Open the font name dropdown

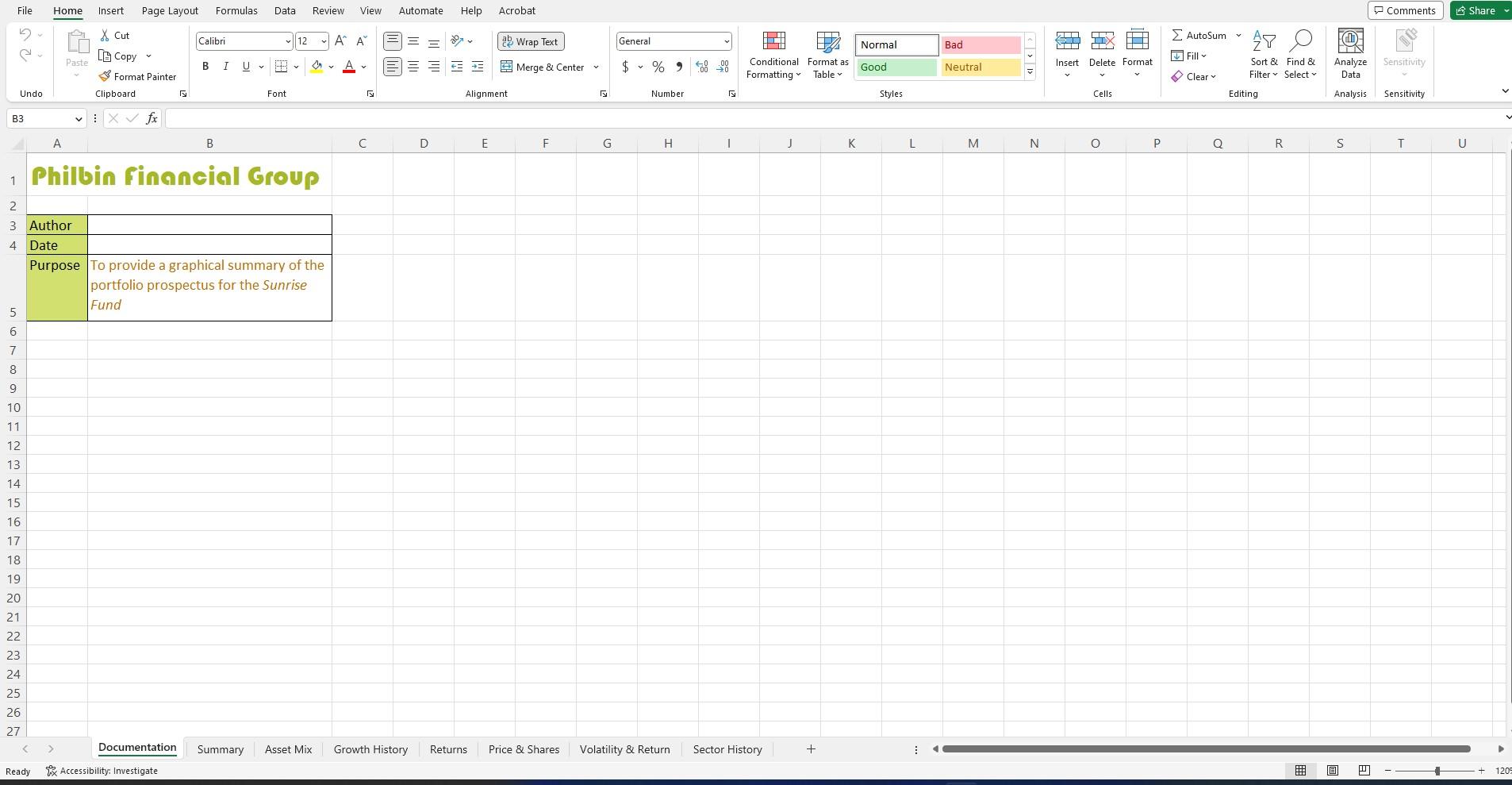coord(288,41)
